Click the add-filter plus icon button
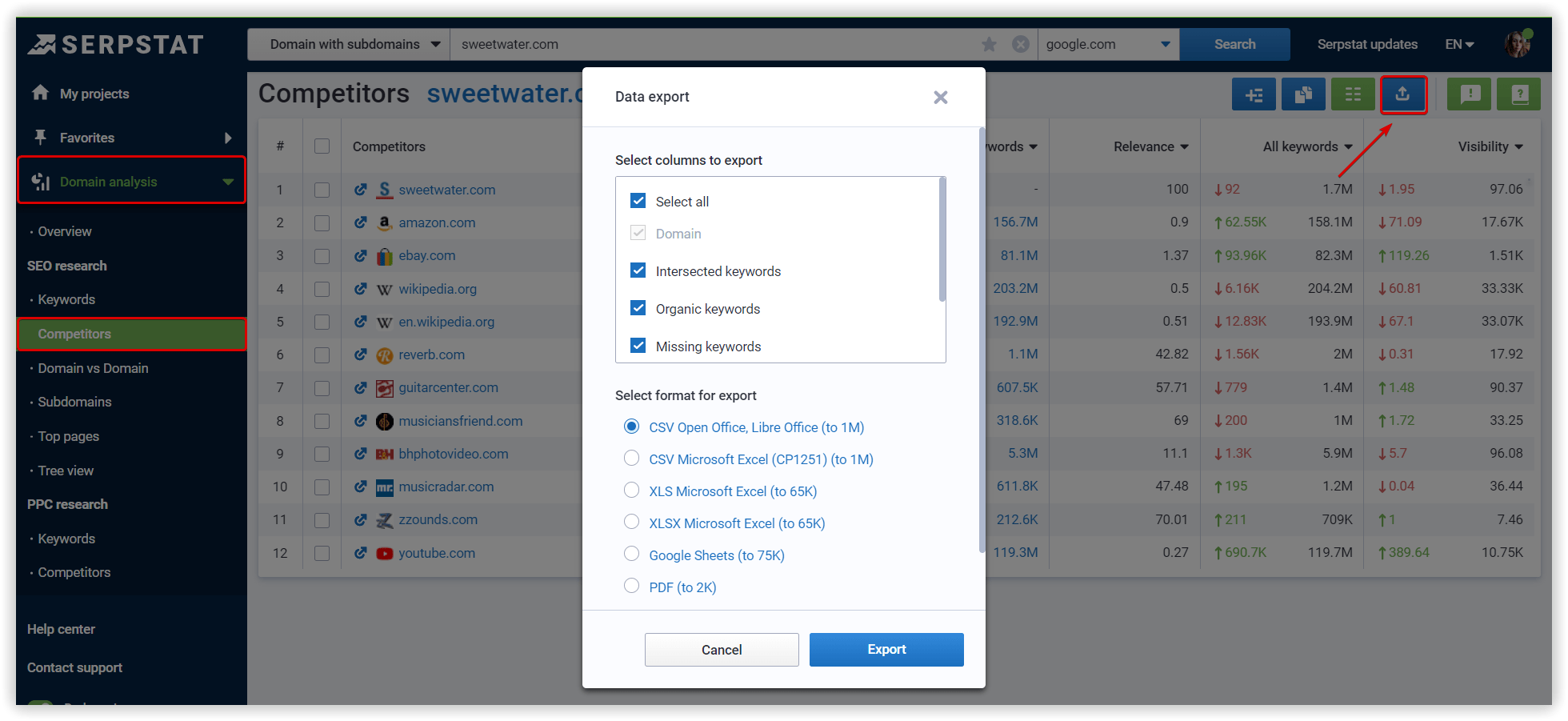 pos(1254,94)
